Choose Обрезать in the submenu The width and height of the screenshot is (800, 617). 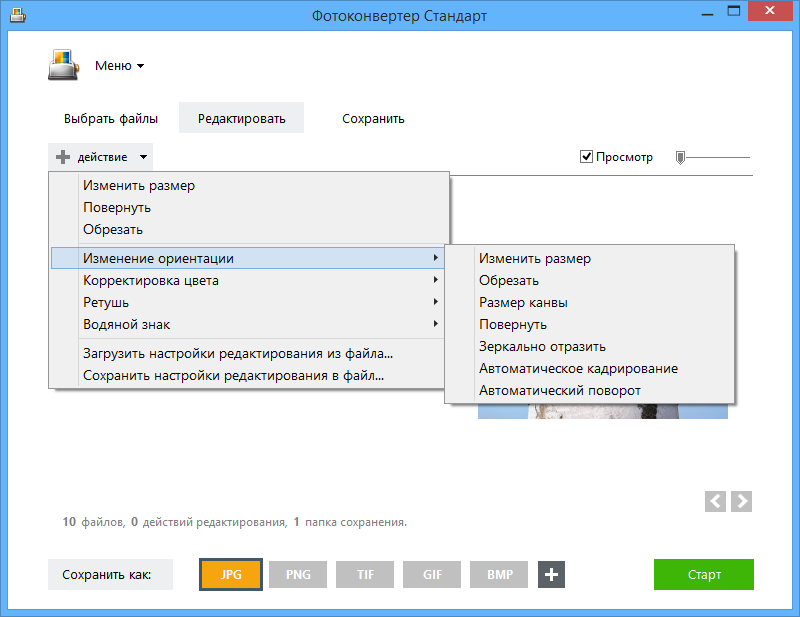click(x=590, y=280)
